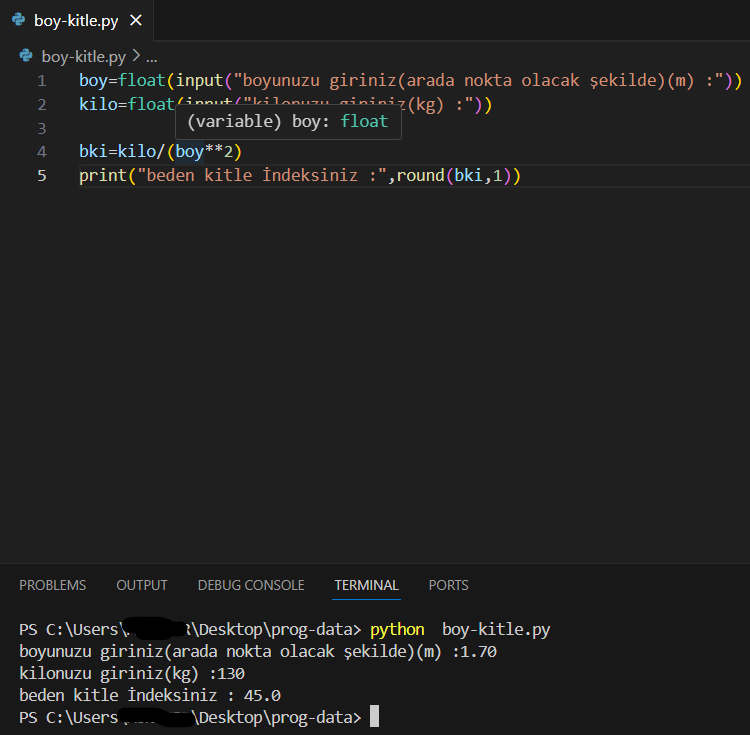Click line number 4 in the gutter
The width and height of the screenshot is (750, 735).
coord(41,152)
